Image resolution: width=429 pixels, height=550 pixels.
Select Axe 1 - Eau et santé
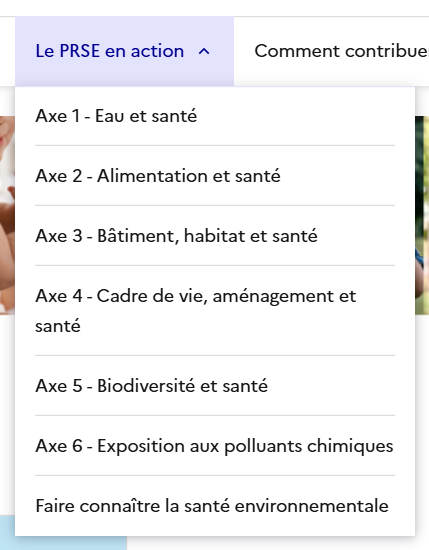215,116
